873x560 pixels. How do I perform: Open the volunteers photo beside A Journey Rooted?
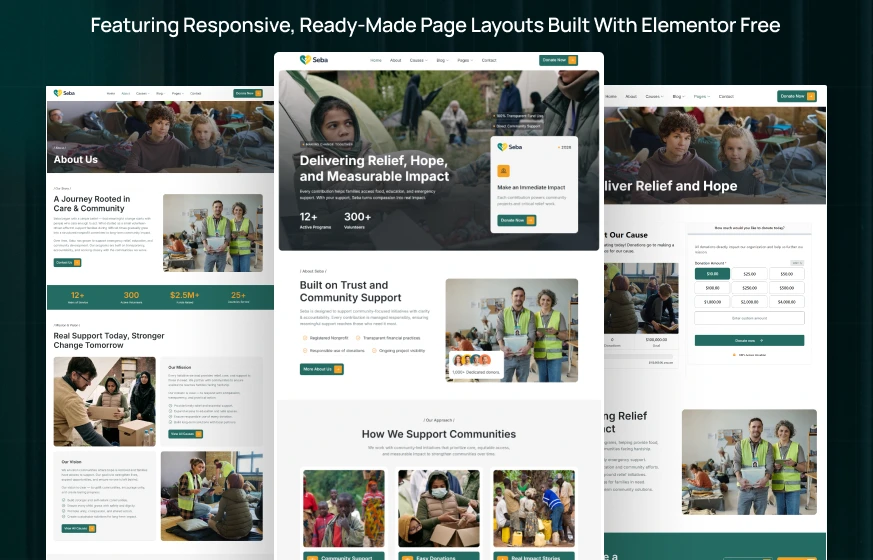click(x=213, y=233)
